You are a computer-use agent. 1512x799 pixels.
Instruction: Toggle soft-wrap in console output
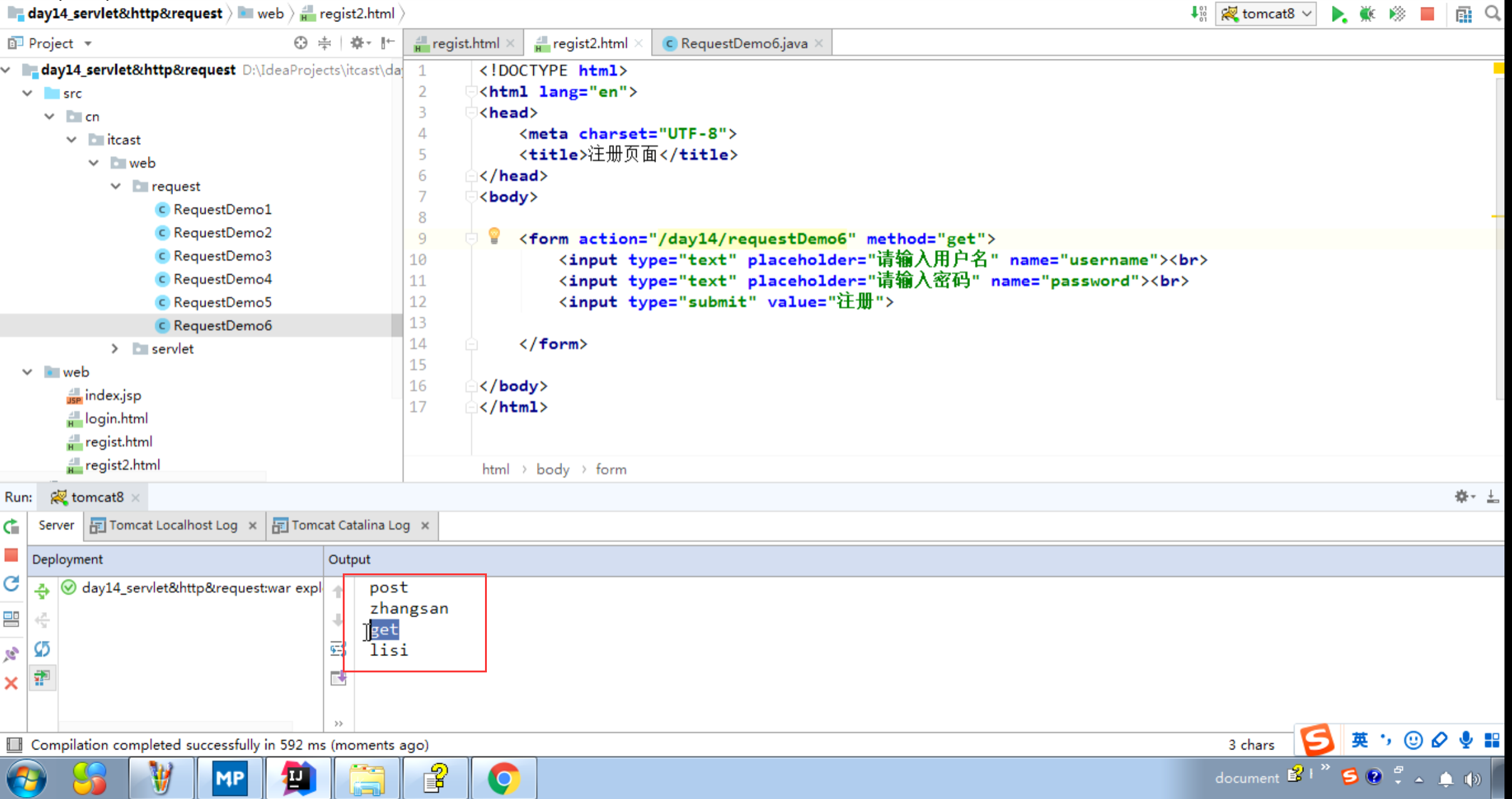(338, 649)
